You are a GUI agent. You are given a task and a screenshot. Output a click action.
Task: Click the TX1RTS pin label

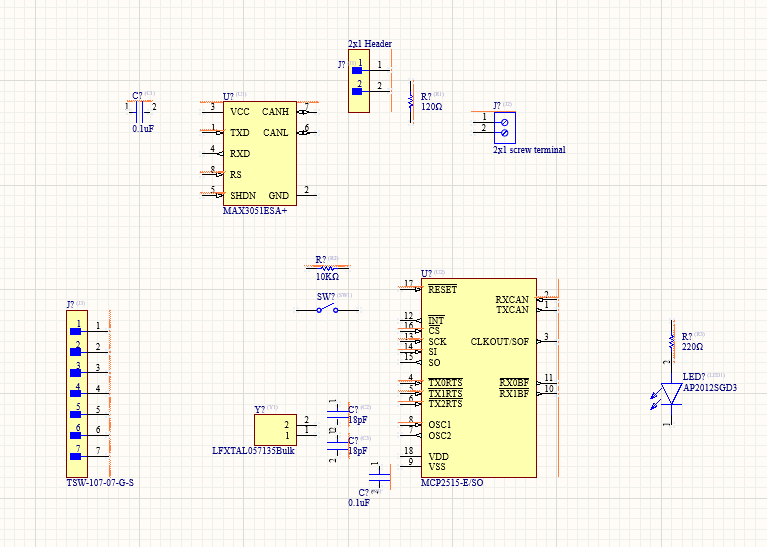click(445, 393)
